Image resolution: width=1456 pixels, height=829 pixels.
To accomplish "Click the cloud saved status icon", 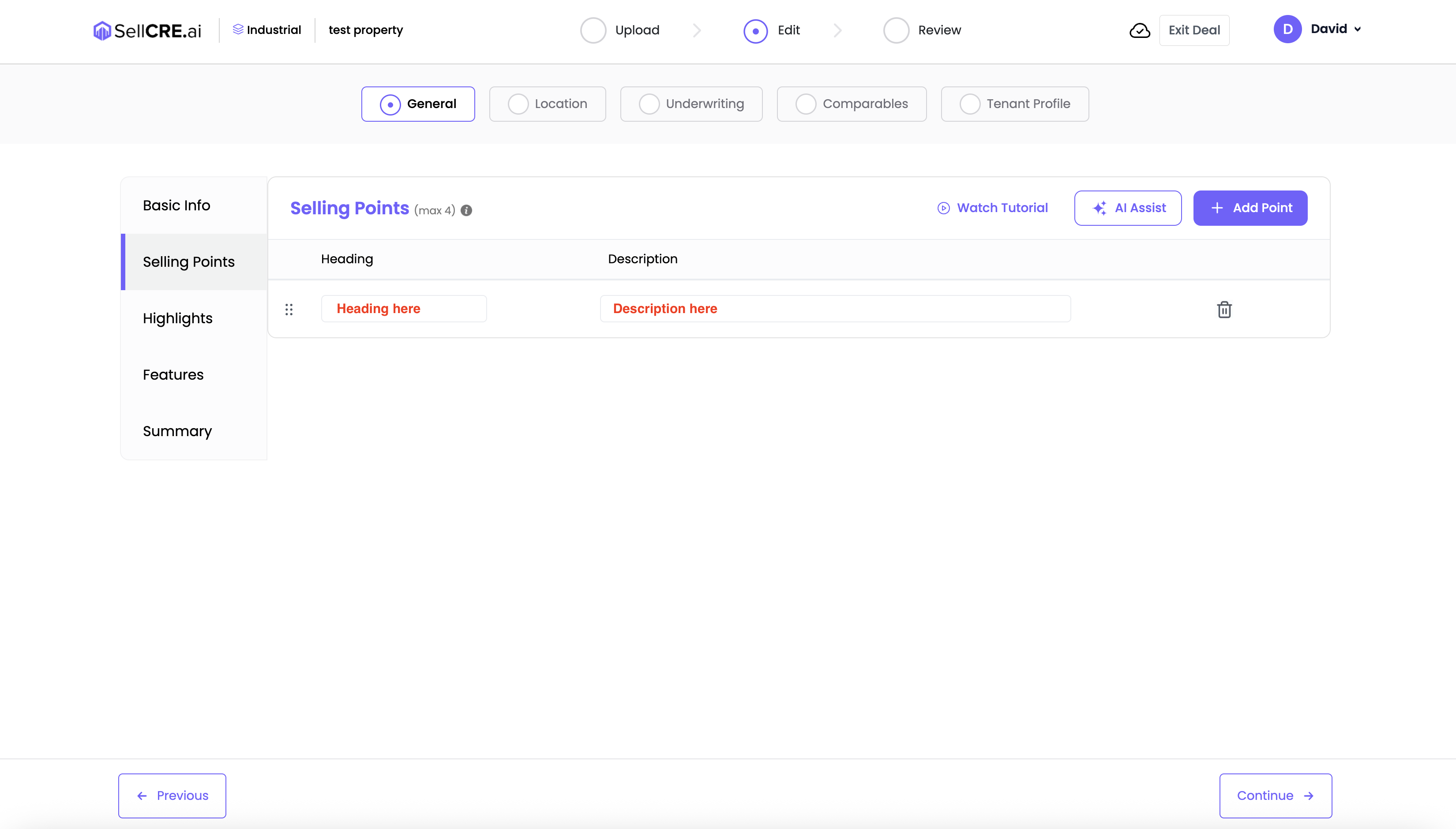I will (1139, 30).
